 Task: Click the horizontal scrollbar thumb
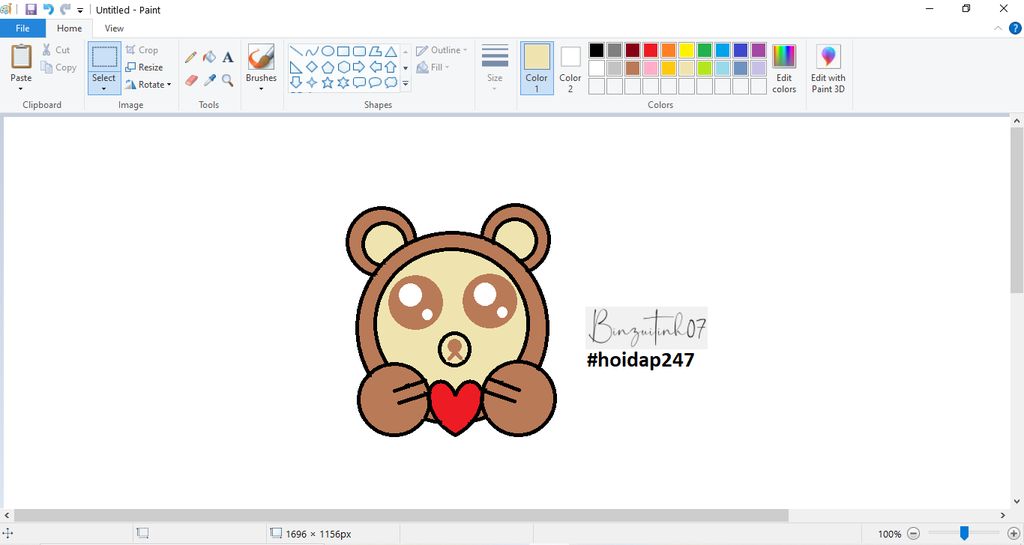pos(401,516)
